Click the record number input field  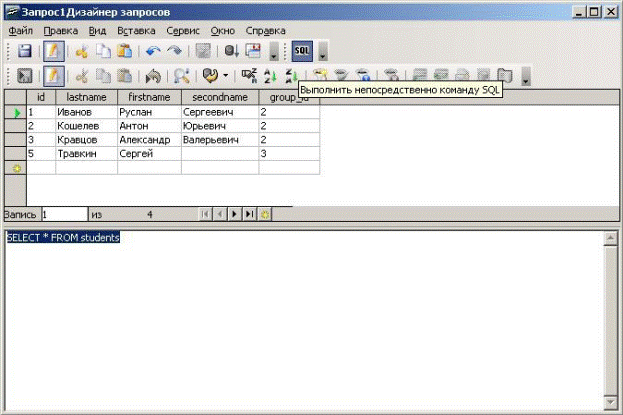pyautogui.click(x=64, y=215)
